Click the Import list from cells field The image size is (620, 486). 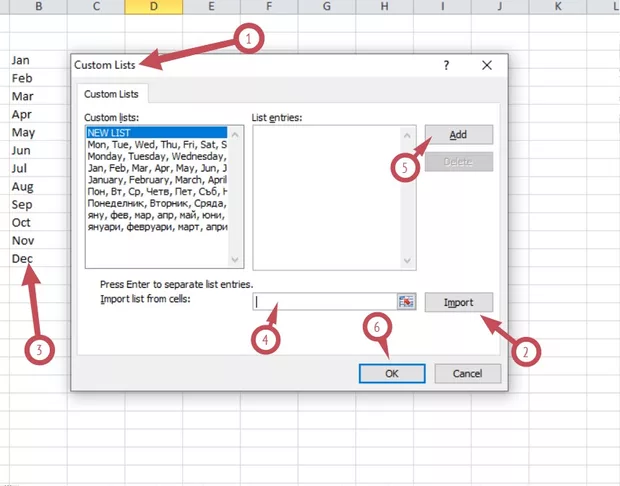[x=325, y=302]
